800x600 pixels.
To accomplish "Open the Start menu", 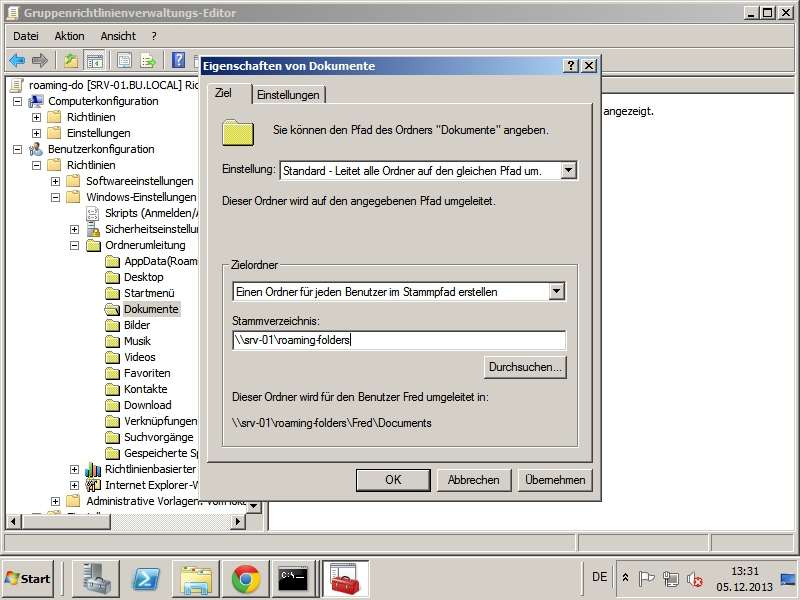I will tap(28, 579).
